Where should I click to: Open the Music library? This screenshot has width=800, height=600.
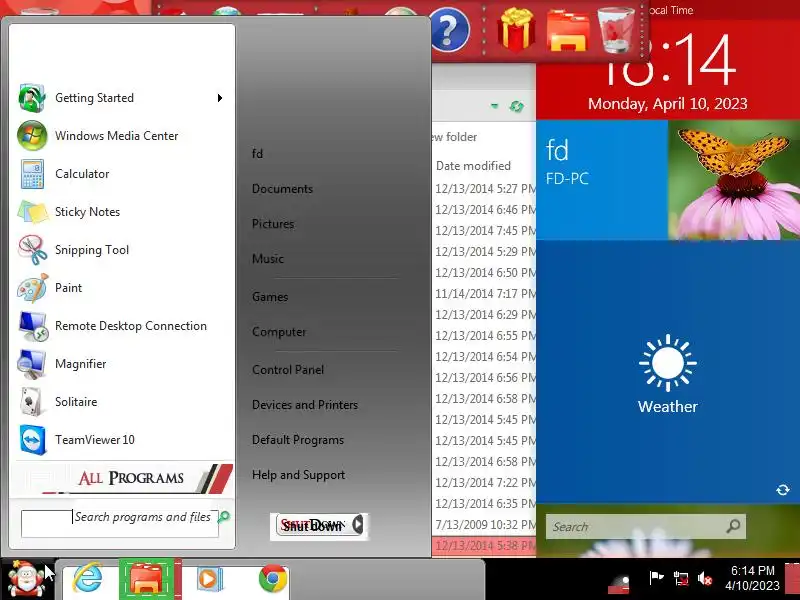268,259
